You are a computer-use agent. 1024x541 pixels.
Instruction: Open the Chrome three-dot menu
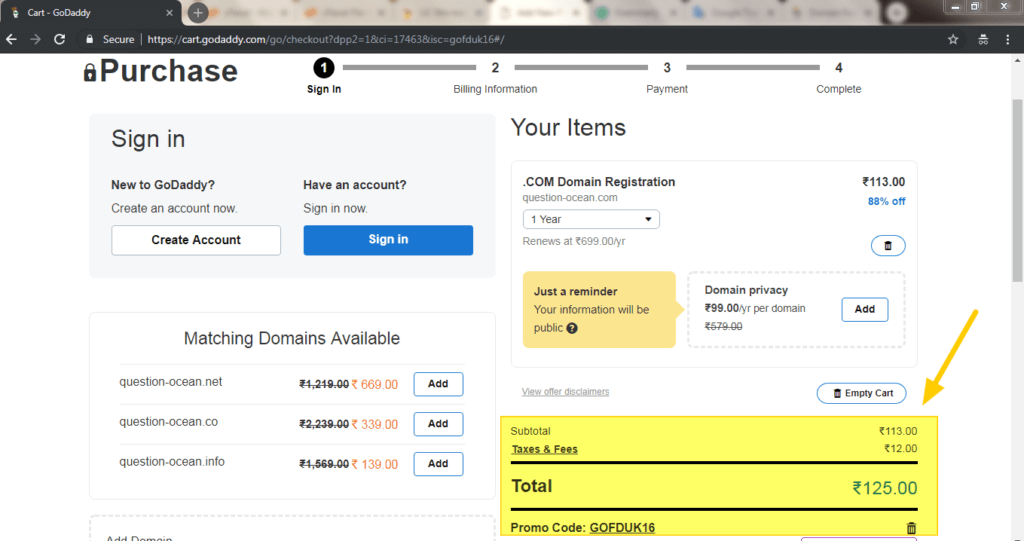(1008, 39)
